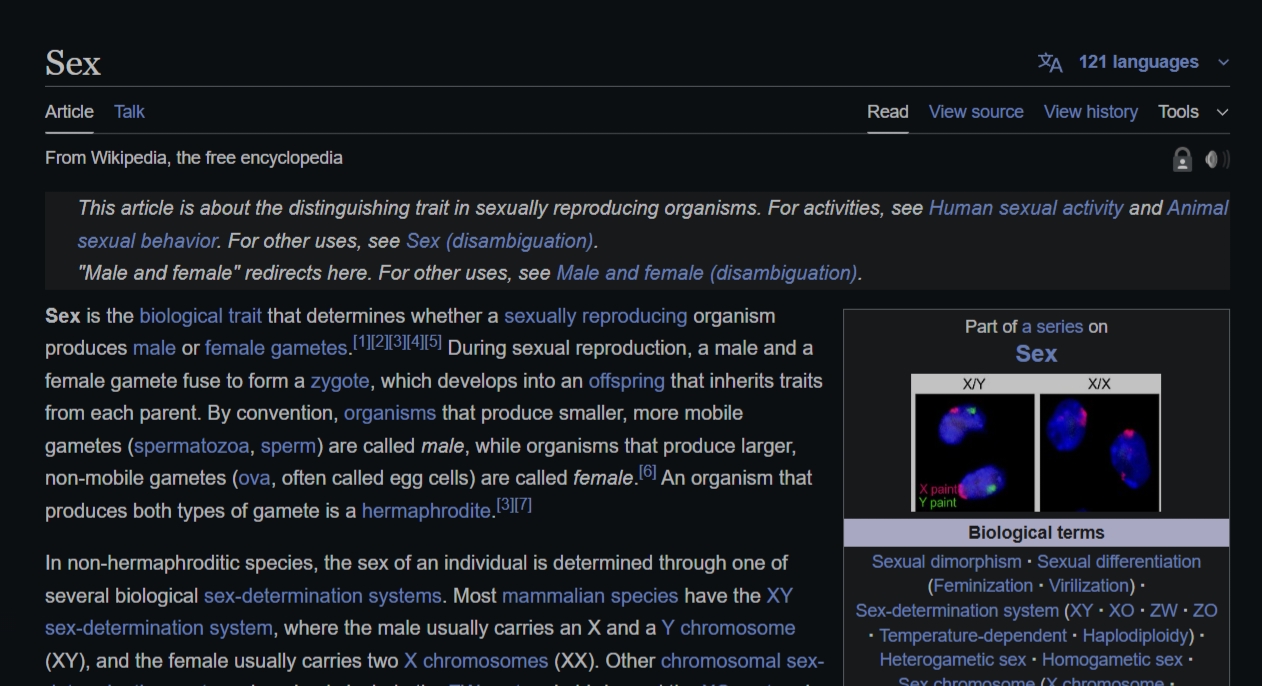Open the View source tab
Screen dimensions: 1262x686
(x=975, y=112)
